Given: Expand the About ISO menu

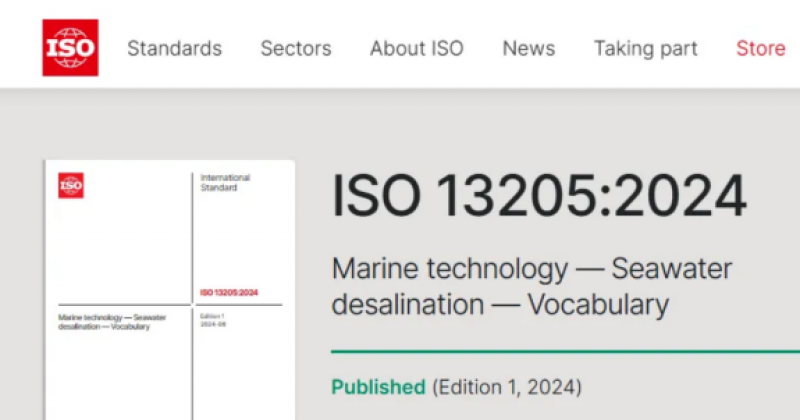Looking at the screenshot, I should click(x=416, y=48).
